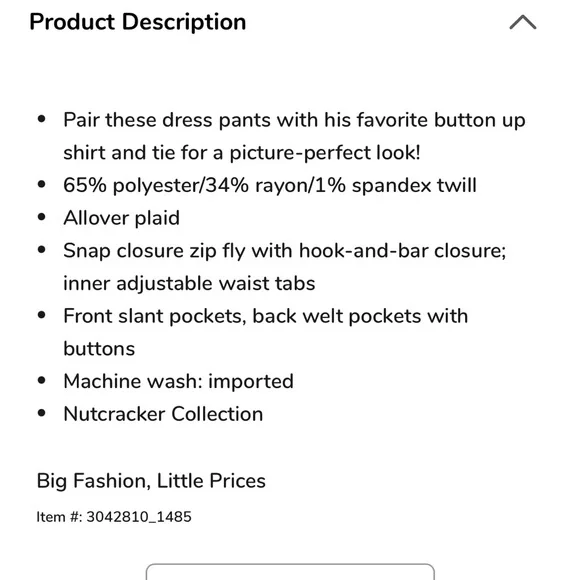The width and height of the screenshot is (580, 580).
Task: Click the 'Snap closure zip fly' line
Action: point(285,251)
